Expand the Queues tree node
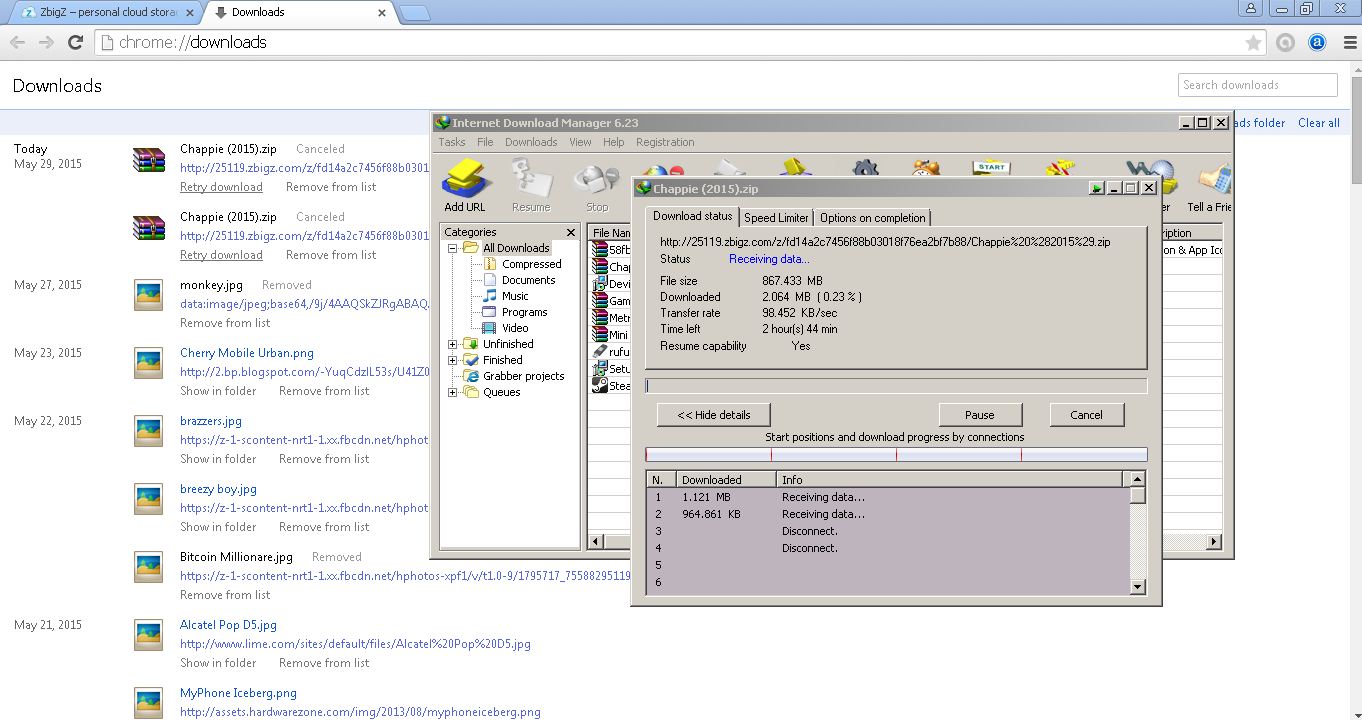1362x720 pixels. [x=453, y=392]
